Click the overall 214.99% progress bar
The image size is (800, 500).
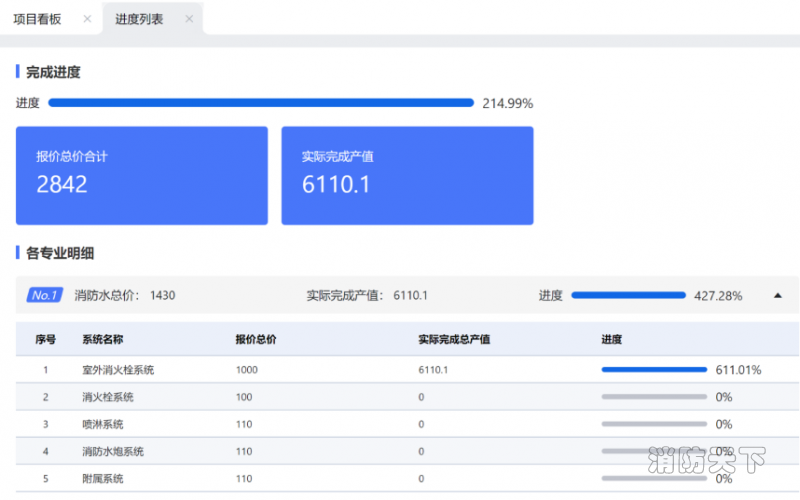[x=260, y=102]
